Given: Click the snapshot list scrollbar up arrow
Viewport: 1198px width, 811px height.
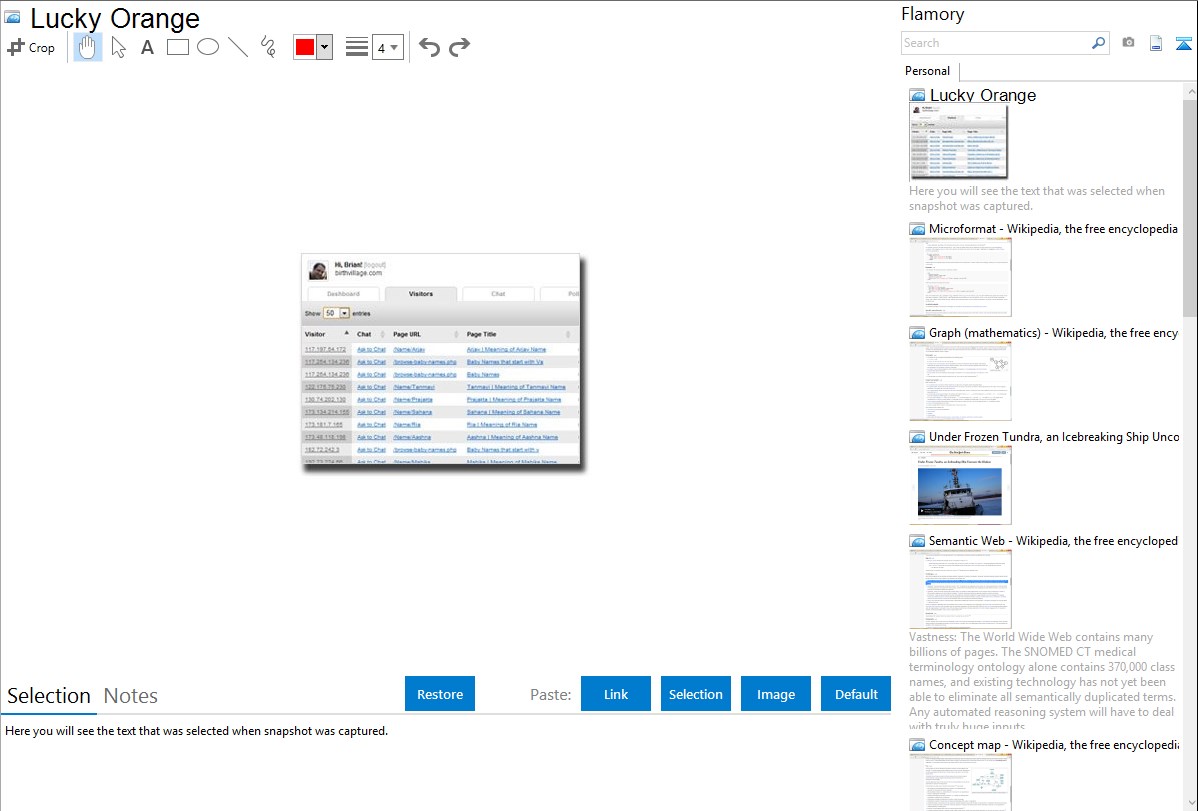Looking at the screenshot, I should (1190, 92).
